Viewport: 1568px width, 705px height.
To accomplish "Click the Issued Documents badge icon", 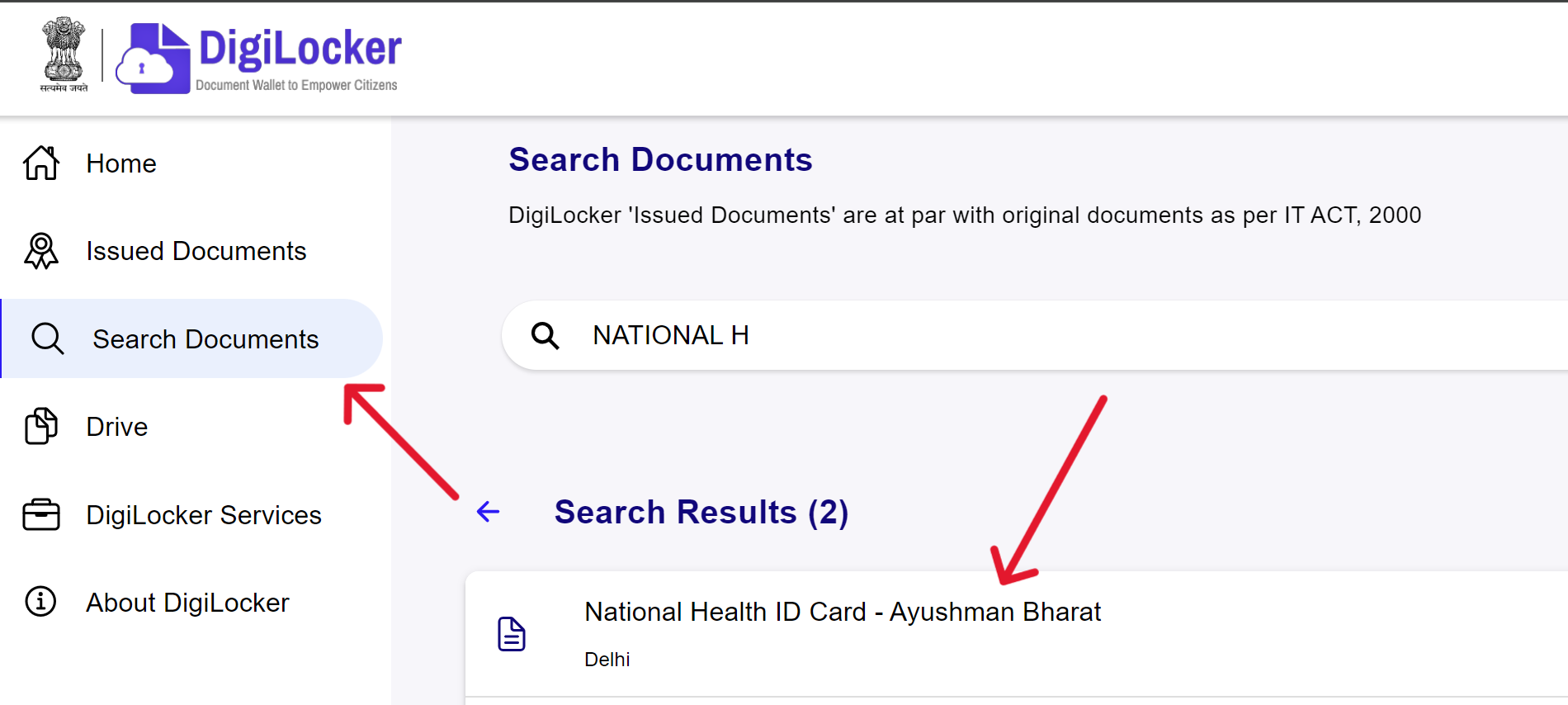I will pos(40,251).
